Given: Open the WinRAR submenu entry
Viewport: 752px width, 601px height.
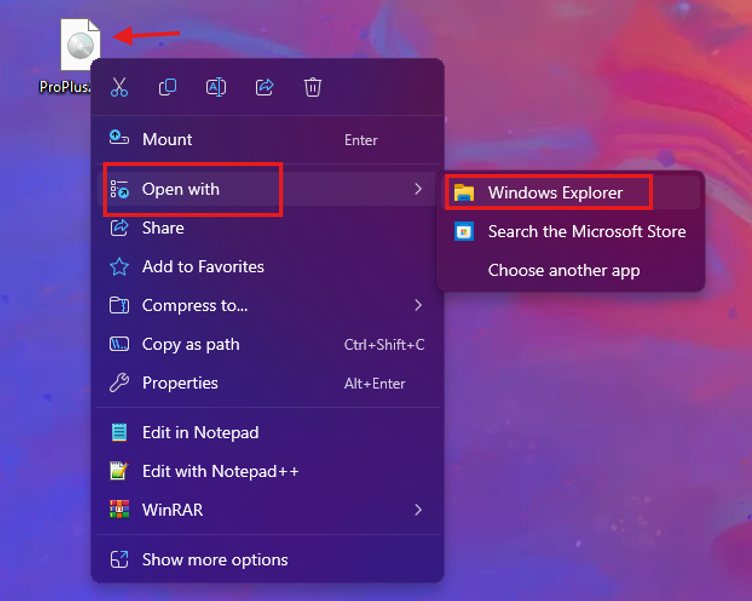Looking at the screenshot, I should point(267,510).
